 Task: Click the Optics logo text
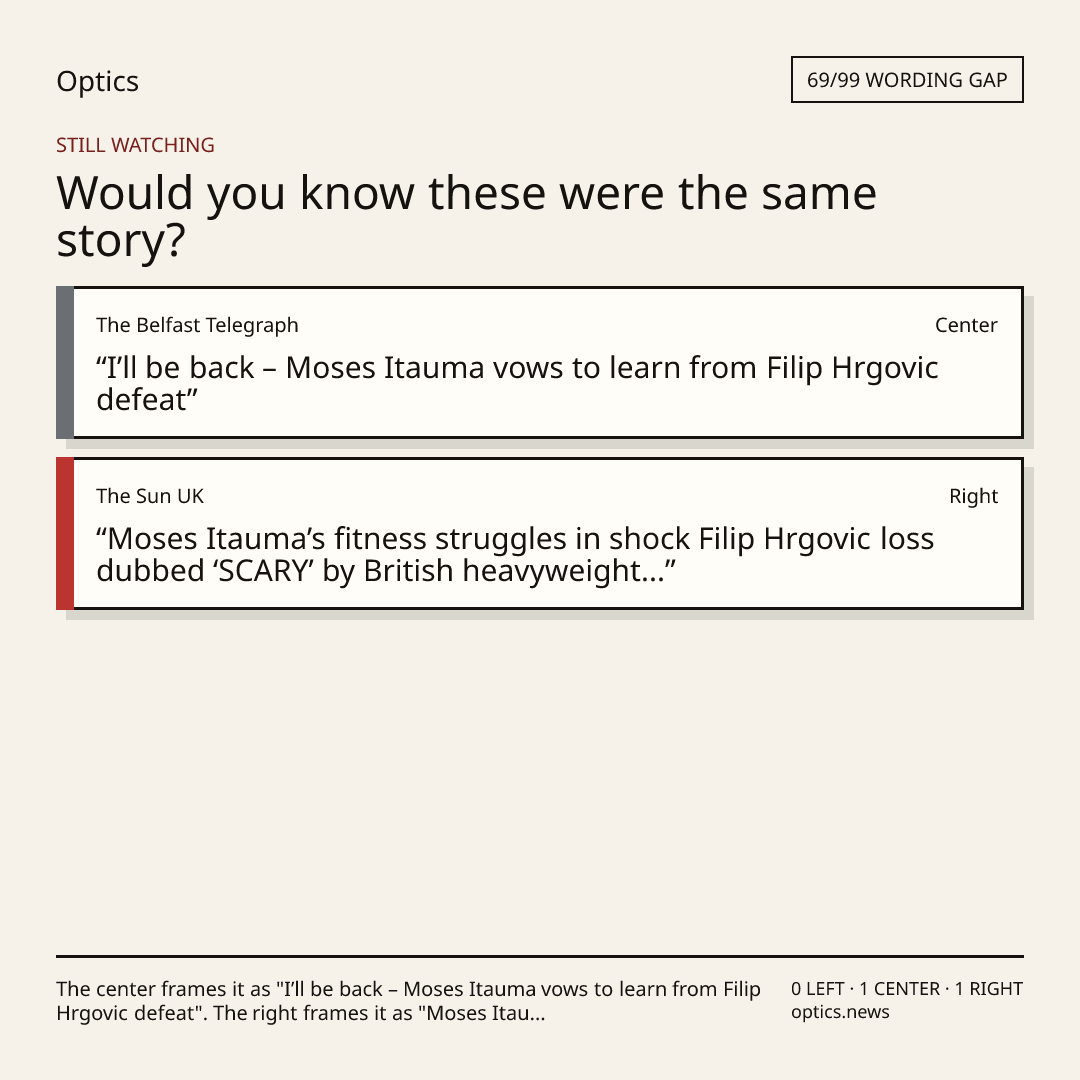pos(97,82)
